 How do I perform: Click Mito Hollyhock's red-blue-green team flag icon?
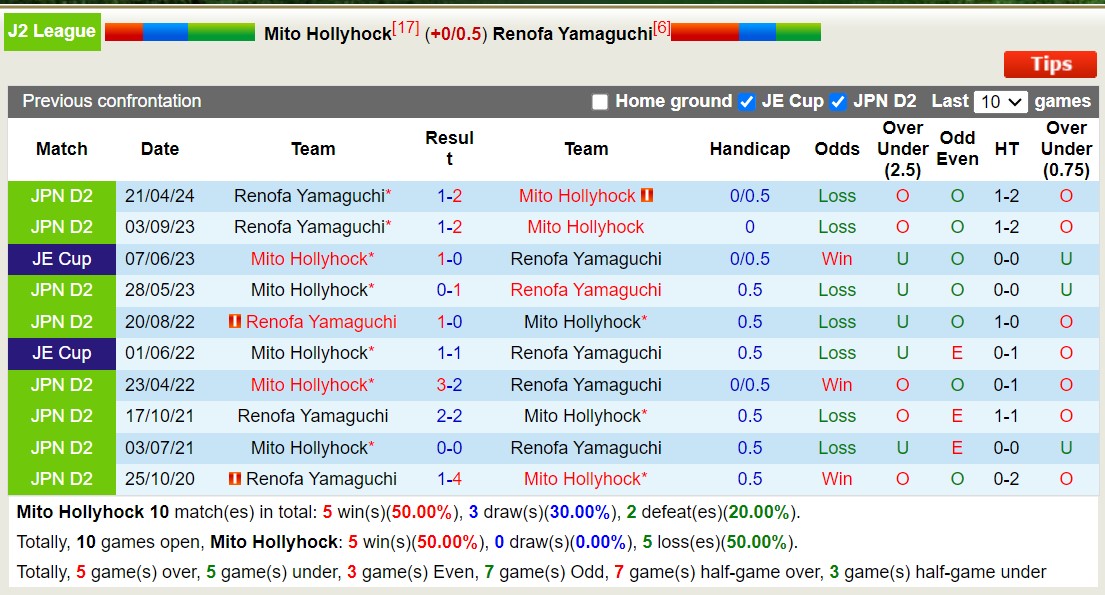pos(181,30)
